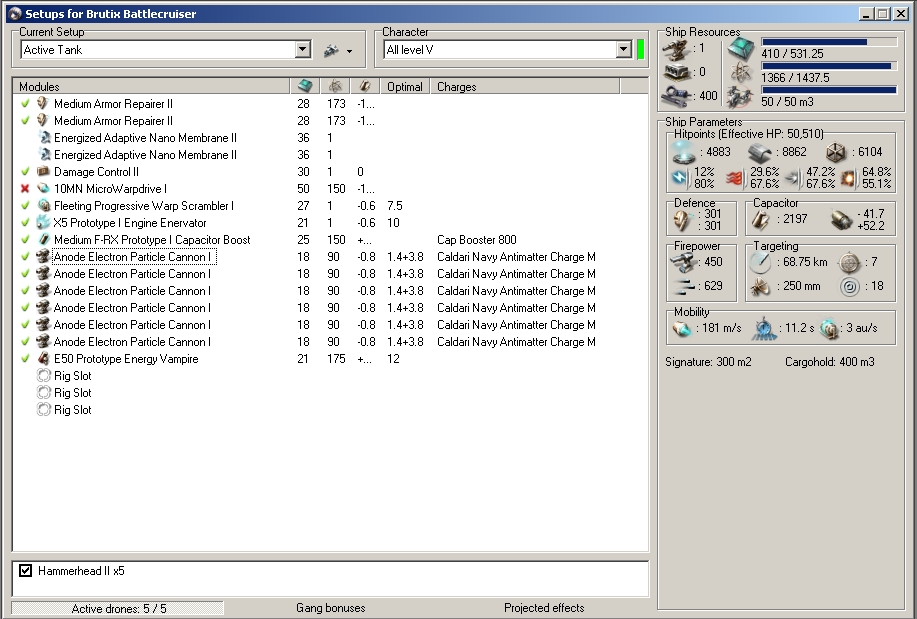
Task: Click the turret firepower icon showing 450
Action: tap(682, 262)
